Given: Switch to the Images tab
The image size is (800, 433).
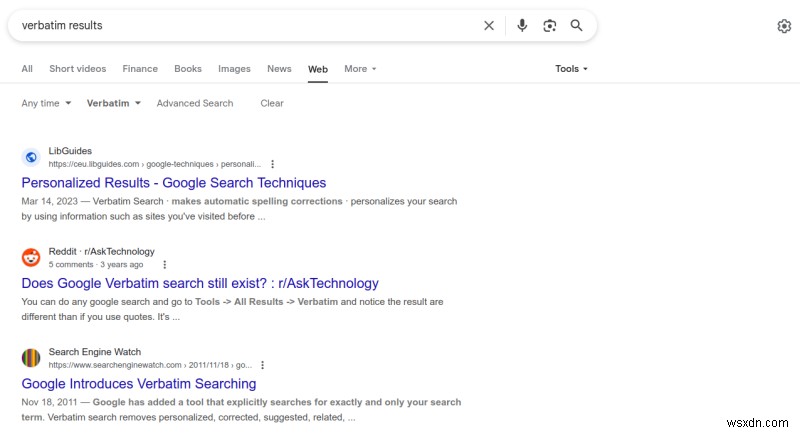Looking at the screenshot, I should click(234, 69).
